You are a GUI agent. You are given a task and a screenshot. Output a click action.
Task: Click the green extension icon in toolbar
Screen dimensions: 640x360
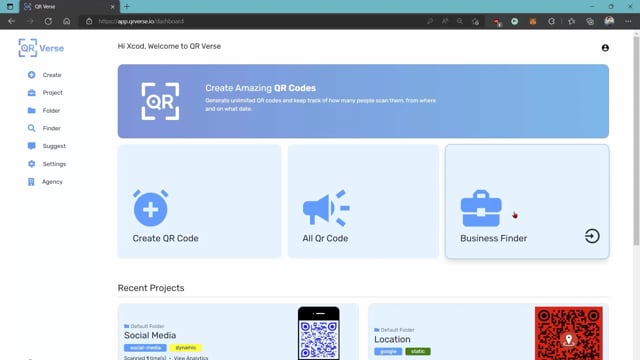515,21
